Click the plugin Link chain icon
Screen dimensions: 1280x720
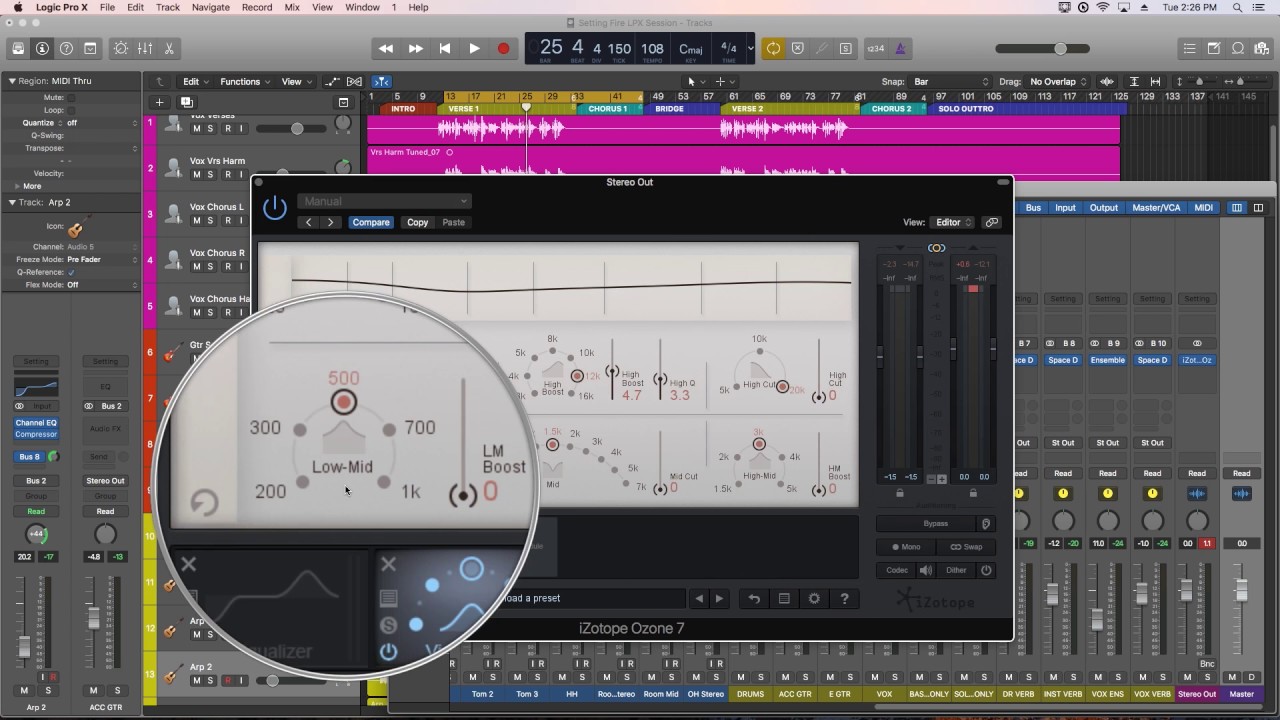coord(992,222)
